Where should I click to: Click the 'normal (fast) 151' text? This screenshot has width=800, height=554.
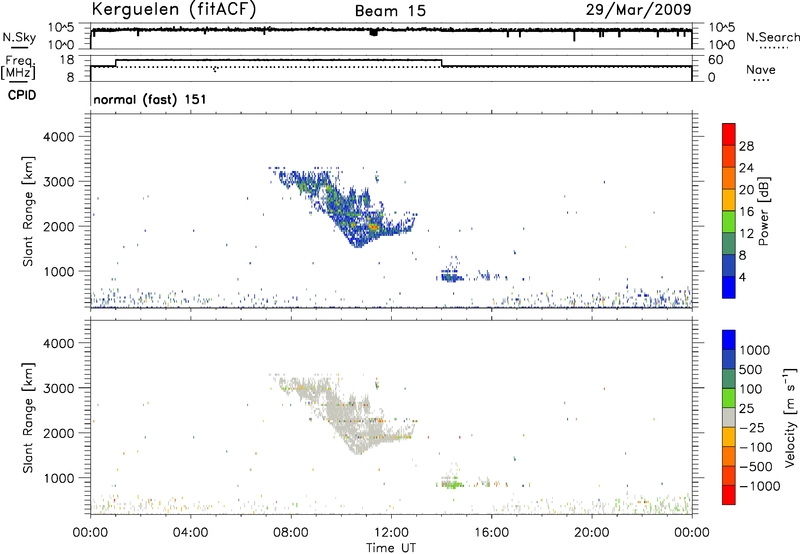point(150,99)
